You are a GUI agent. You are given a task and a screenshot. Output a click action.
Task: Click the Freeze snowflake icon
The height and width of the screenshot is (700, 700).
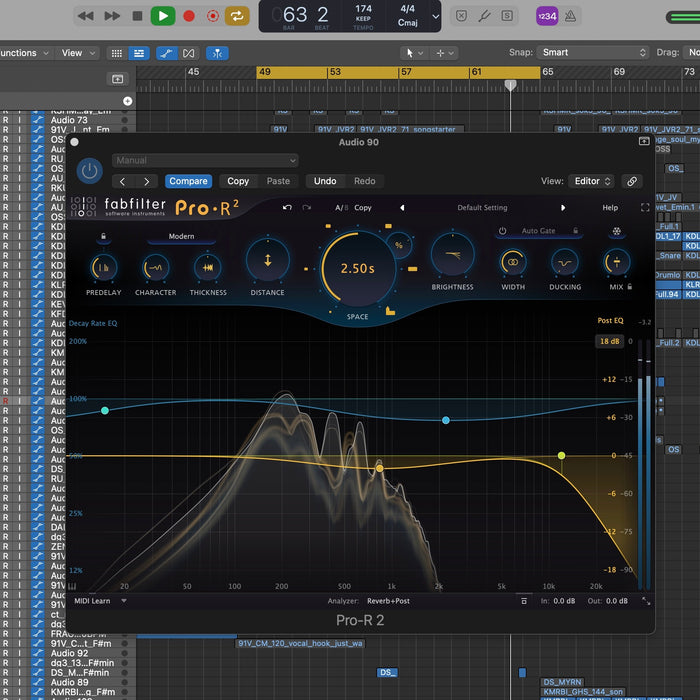(x=617, y=231)
